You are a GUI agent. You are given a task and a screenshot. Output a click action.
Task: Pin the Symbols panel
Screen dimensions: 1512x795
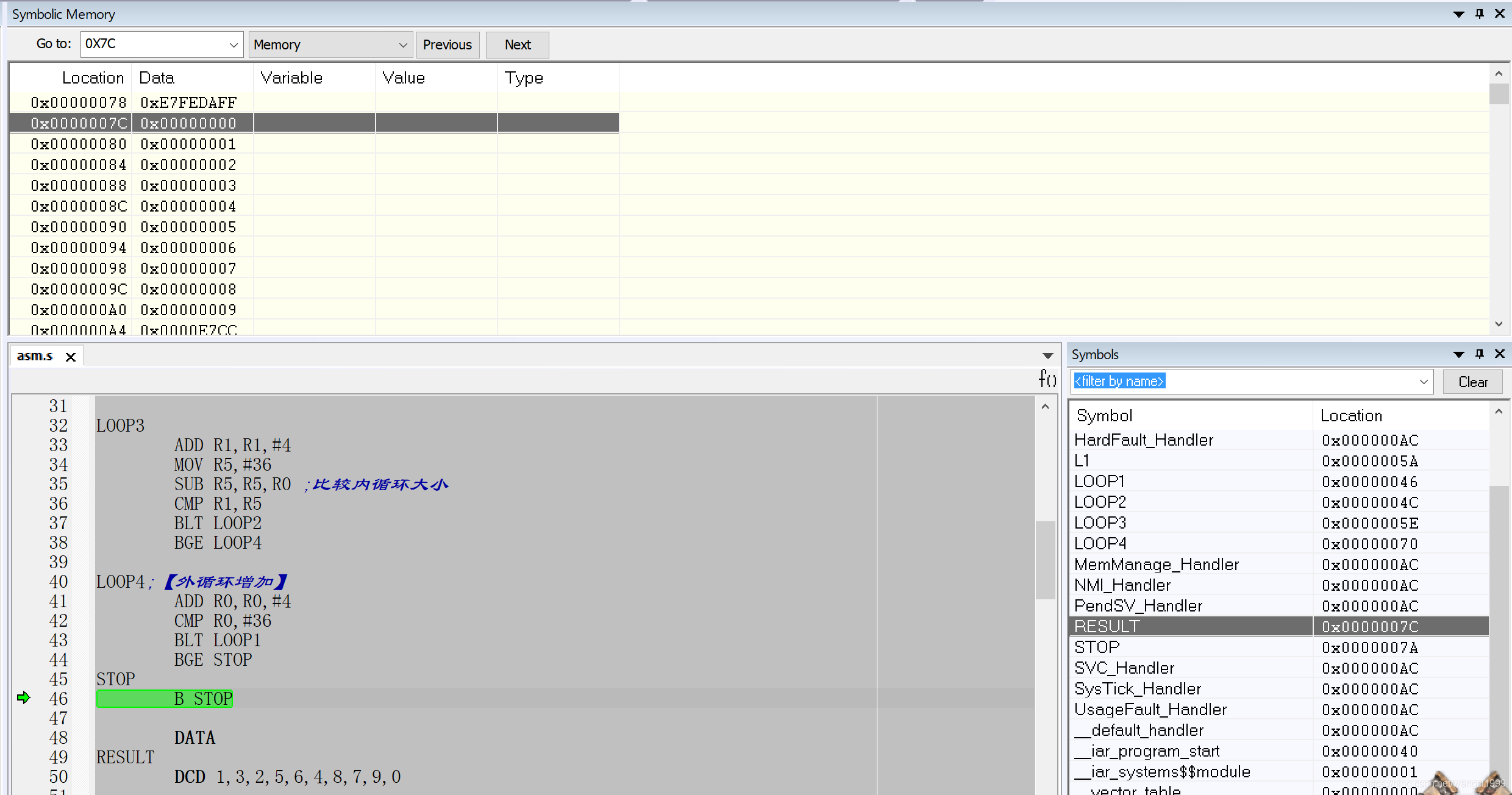click(x=1480, y=354)
